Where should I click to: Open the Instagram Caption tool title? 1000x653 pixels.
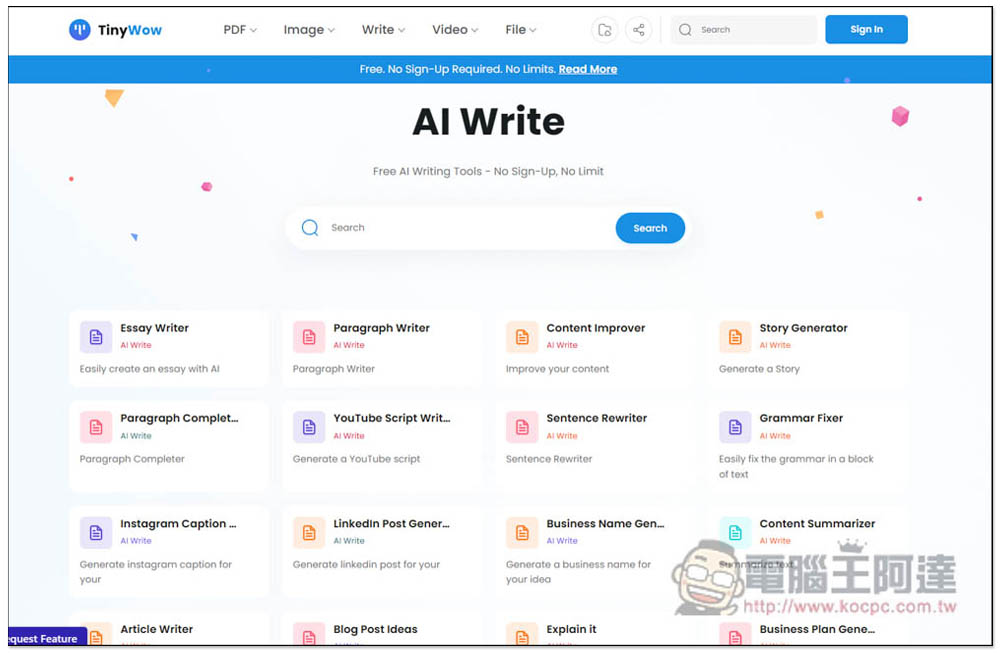coord(178,524)
